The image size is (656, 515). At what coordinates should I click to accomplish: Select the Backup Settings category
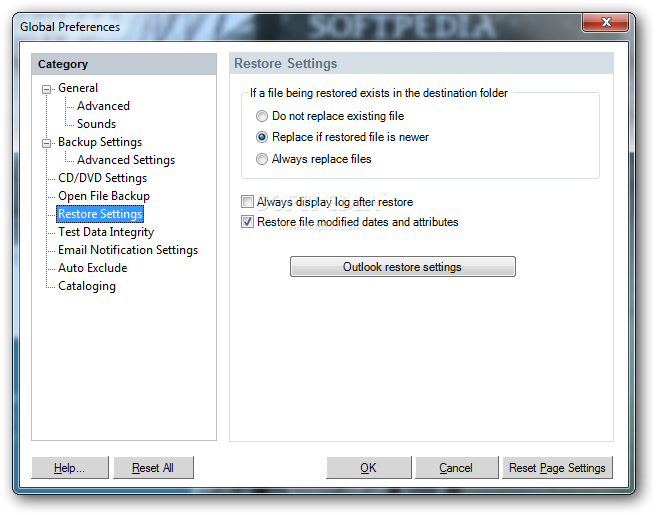click(100, 142)
